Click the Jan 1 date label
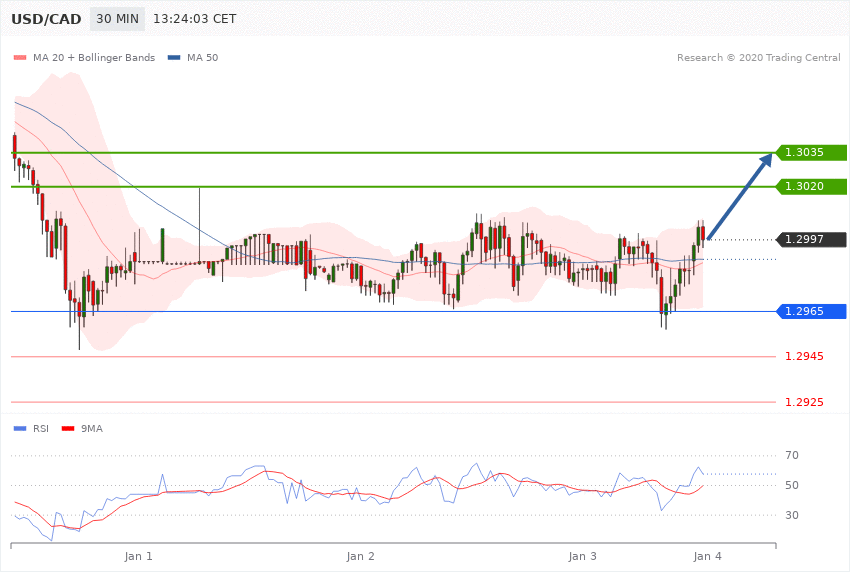Image resolution: width=850 pixels, height=576 pixels. coord(138,556)
